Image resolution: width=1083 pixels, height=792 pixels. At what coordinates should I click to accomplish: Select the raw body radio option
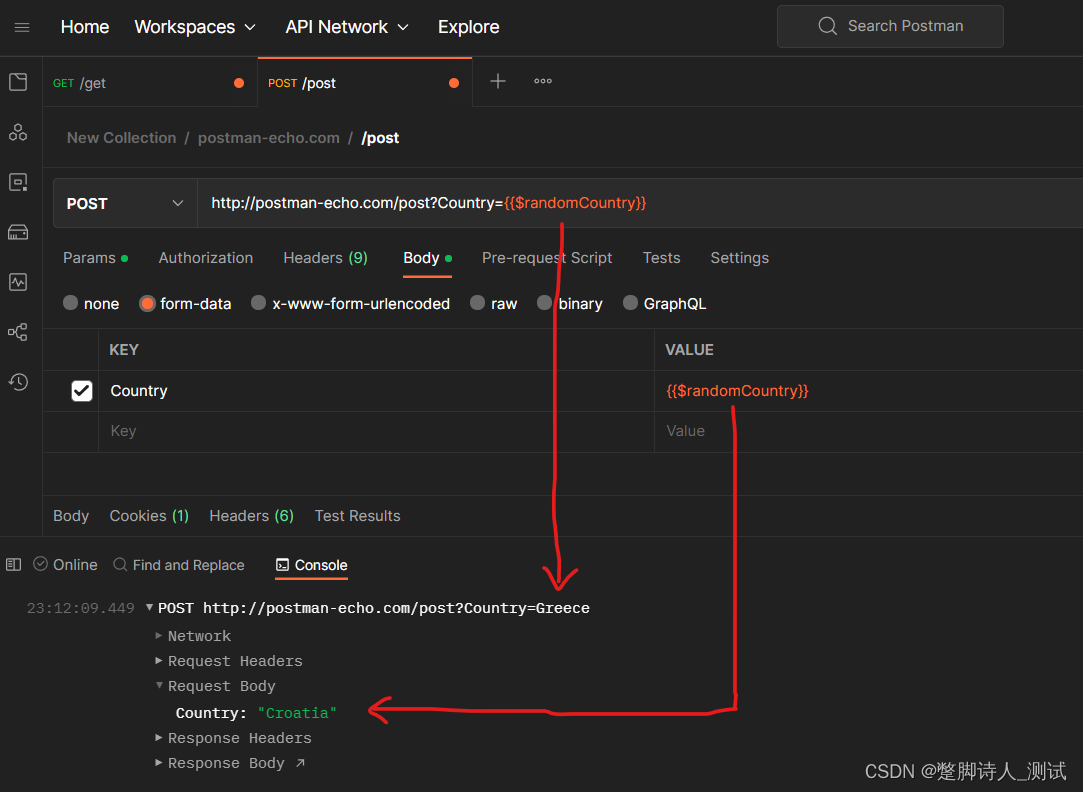point(478,303)
